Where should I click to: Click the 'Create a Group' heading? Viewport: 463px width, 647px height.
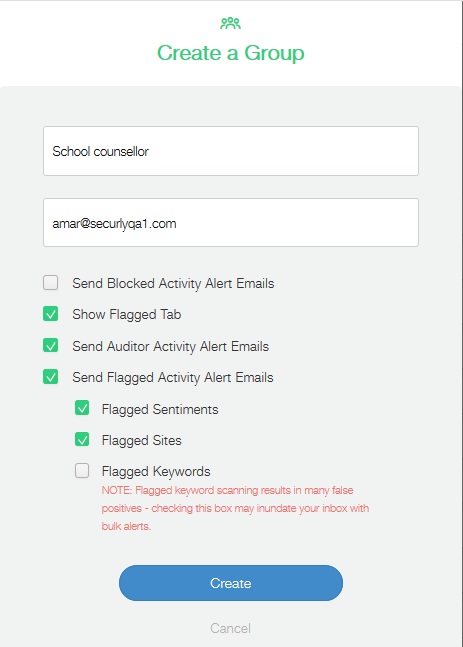(x=231, y=53)
